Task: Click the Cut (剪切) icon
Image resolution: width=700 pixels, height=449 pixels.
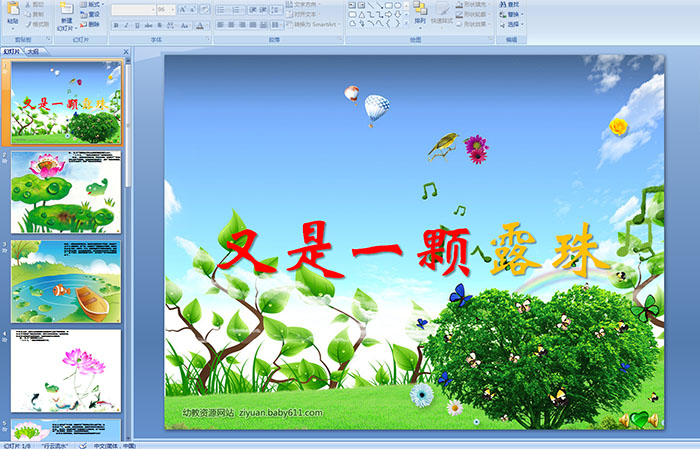Action: (x=36, y=4)
